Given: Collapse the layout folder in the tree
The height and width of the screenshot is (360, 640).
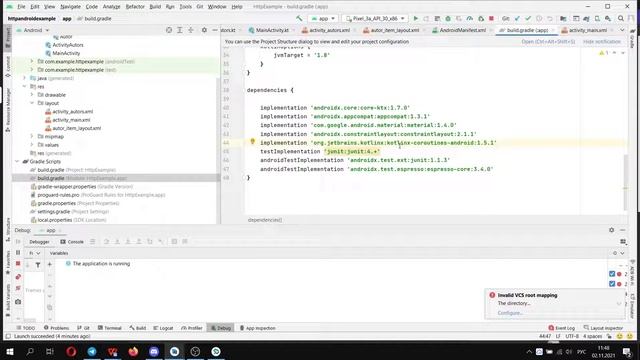Looking at the screenshot, I should (x=32, y=103).
